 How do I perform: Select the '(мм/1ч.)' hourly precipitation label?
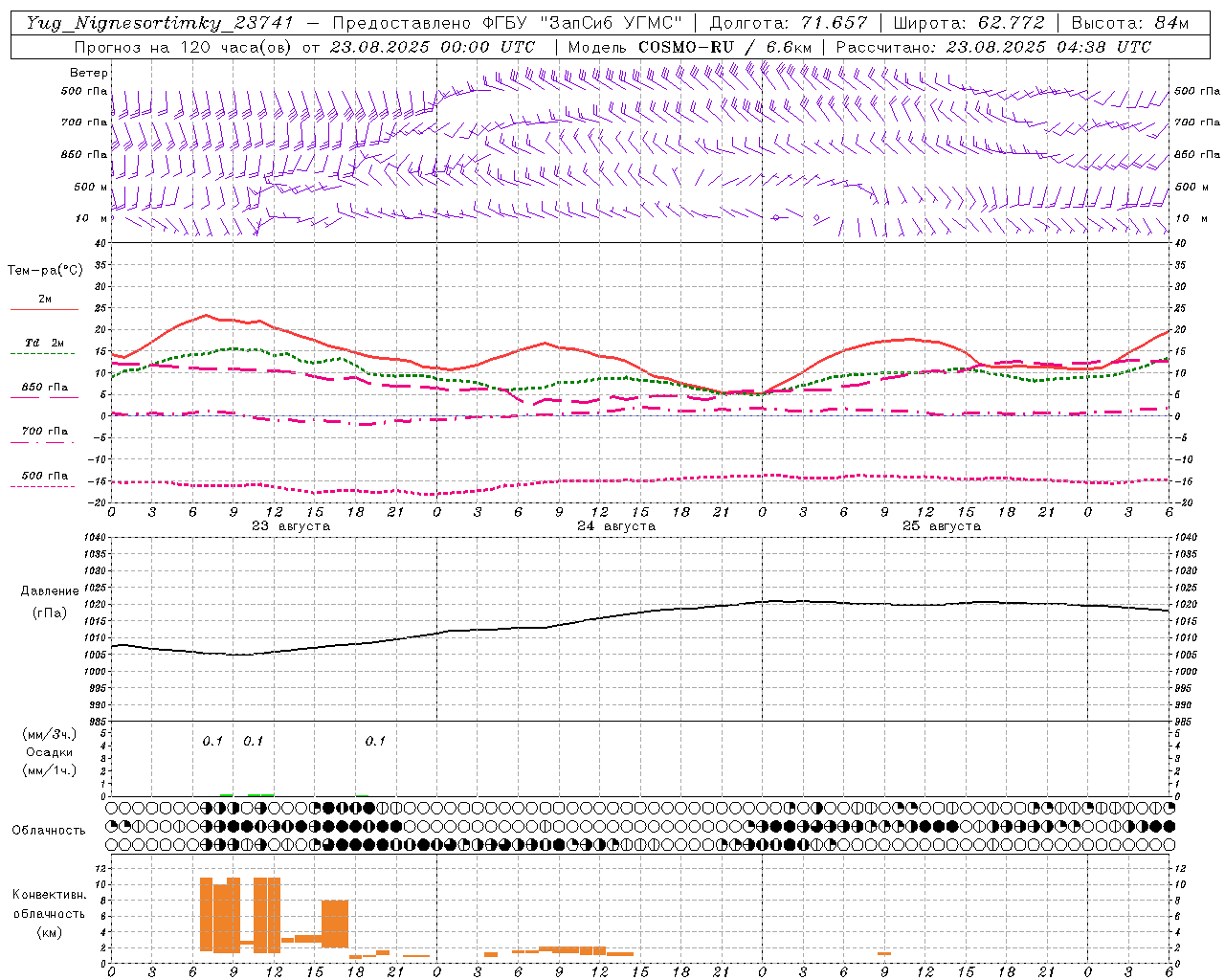[x=50, y=770]
